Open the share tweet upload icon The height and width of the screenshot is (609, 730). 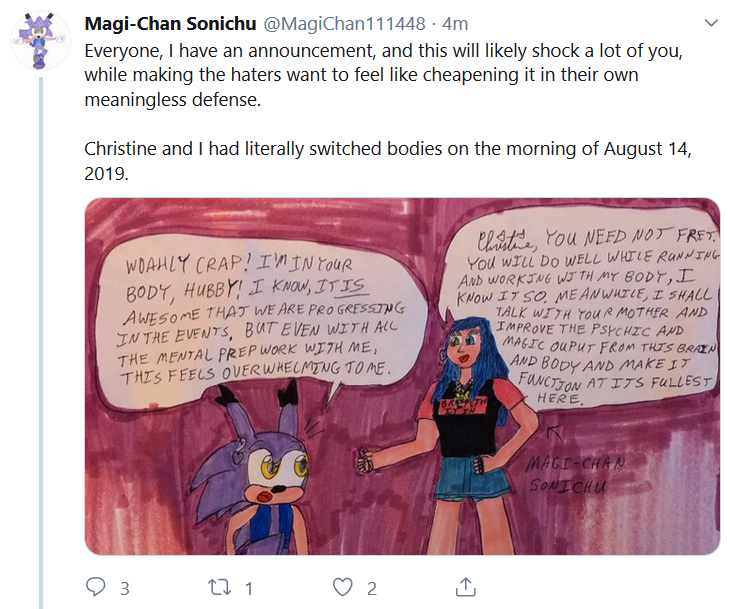tap(466, 587)
